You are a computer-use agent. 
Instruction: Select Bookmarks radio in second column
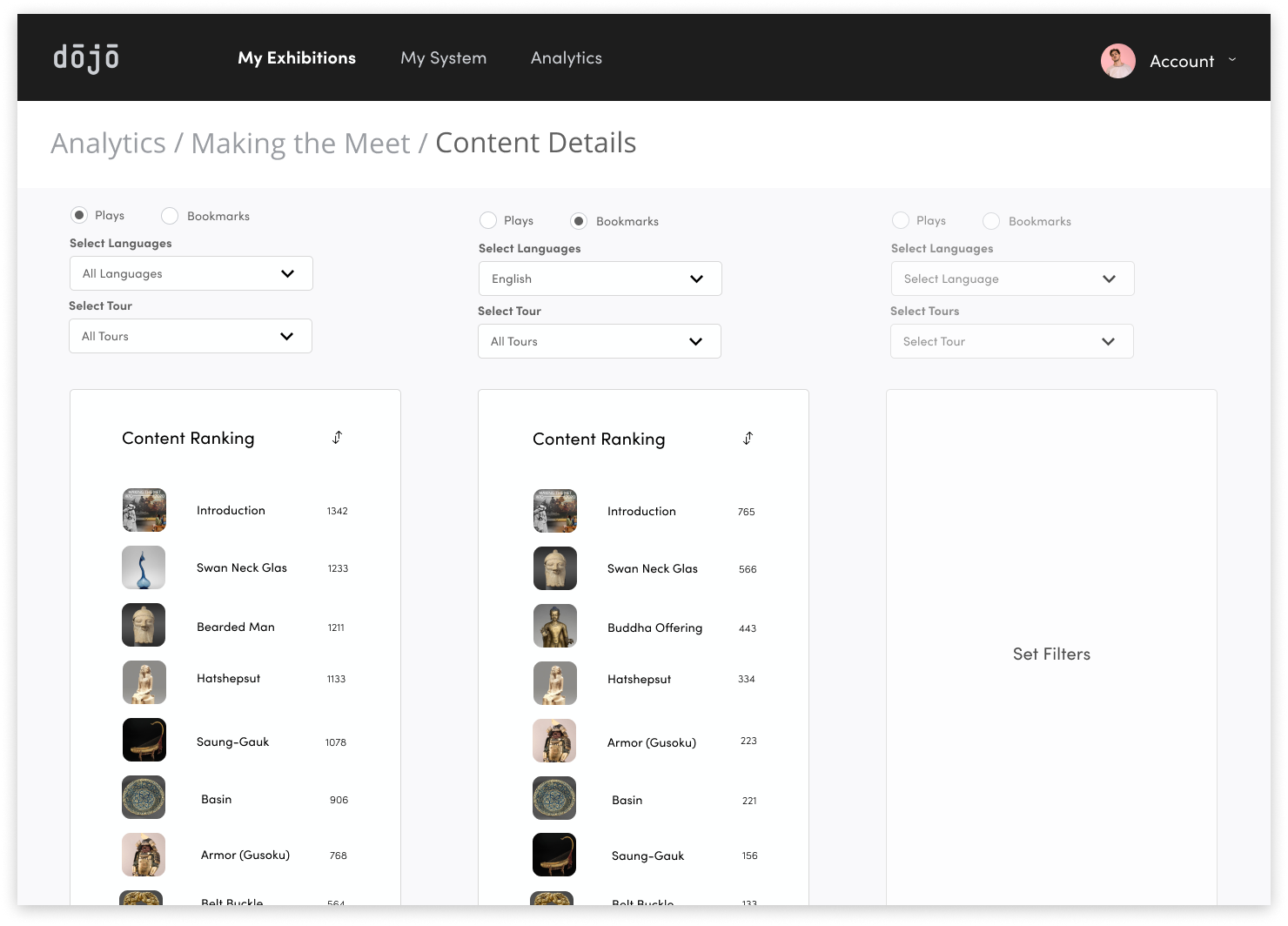(x=579, y=221)
